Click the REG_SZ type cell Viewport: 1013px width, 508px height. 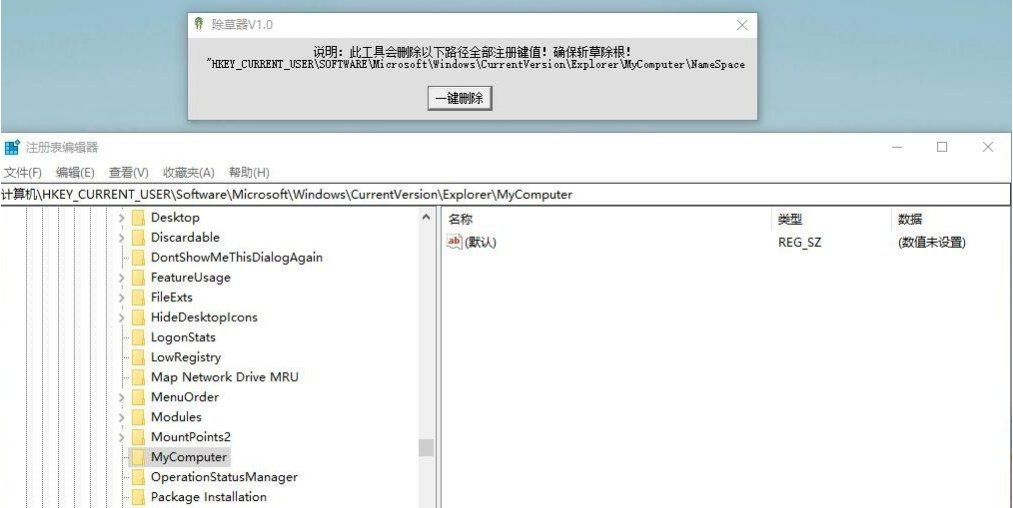[800, 242]
